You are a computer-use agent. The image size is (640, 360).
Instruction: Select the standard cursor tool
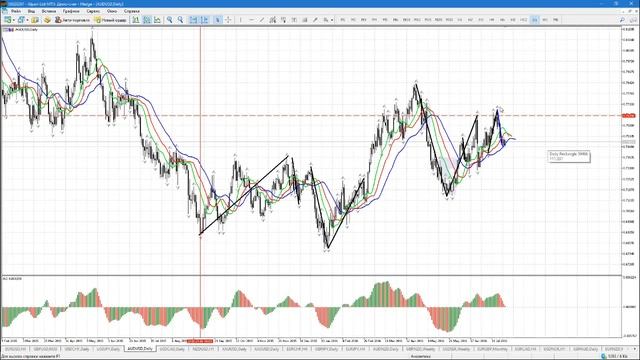(218, 20)
